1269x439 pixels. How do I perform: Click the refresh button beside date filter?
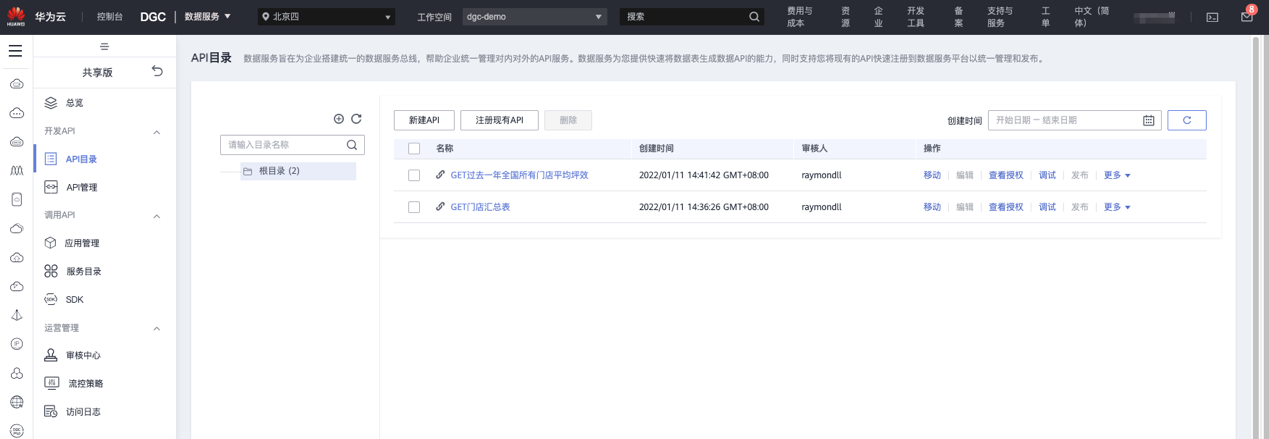tap(1187, 120)
